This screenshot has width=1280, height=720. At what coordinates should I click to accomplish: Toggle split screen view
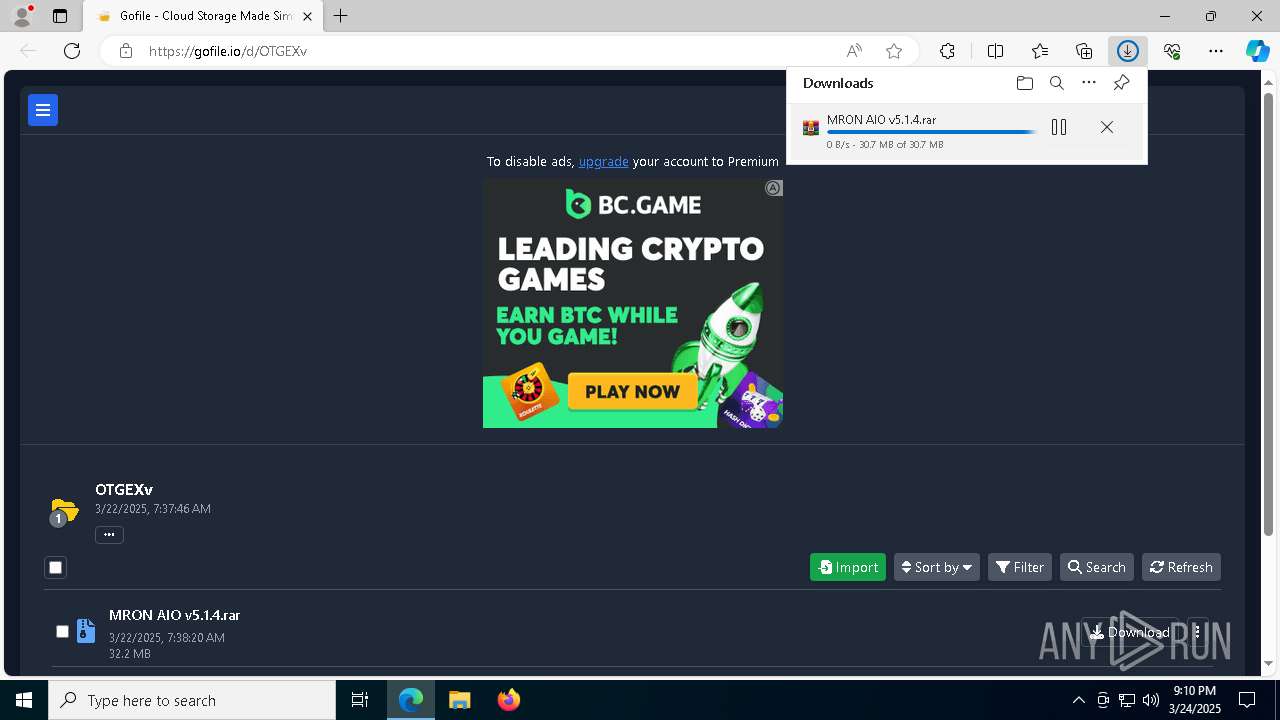click(996, 51)
